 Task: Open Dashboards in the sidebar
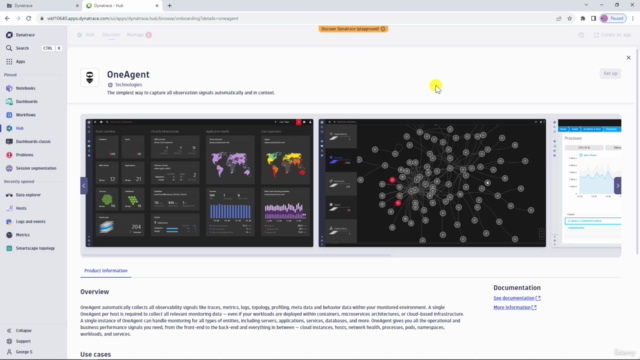pyautogui.click(x=27, y=102)
